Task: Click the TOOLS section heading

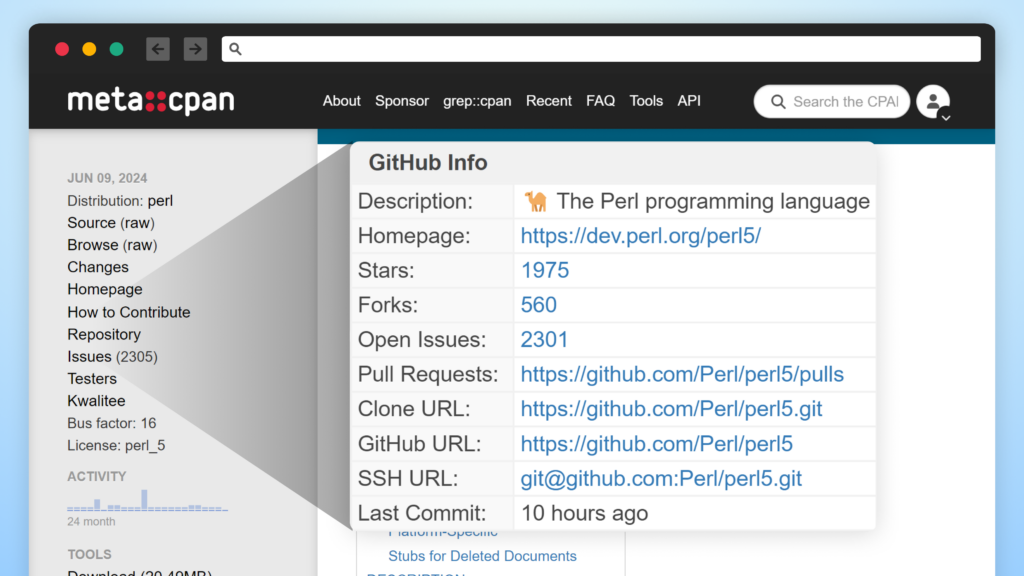Action: 89,554
